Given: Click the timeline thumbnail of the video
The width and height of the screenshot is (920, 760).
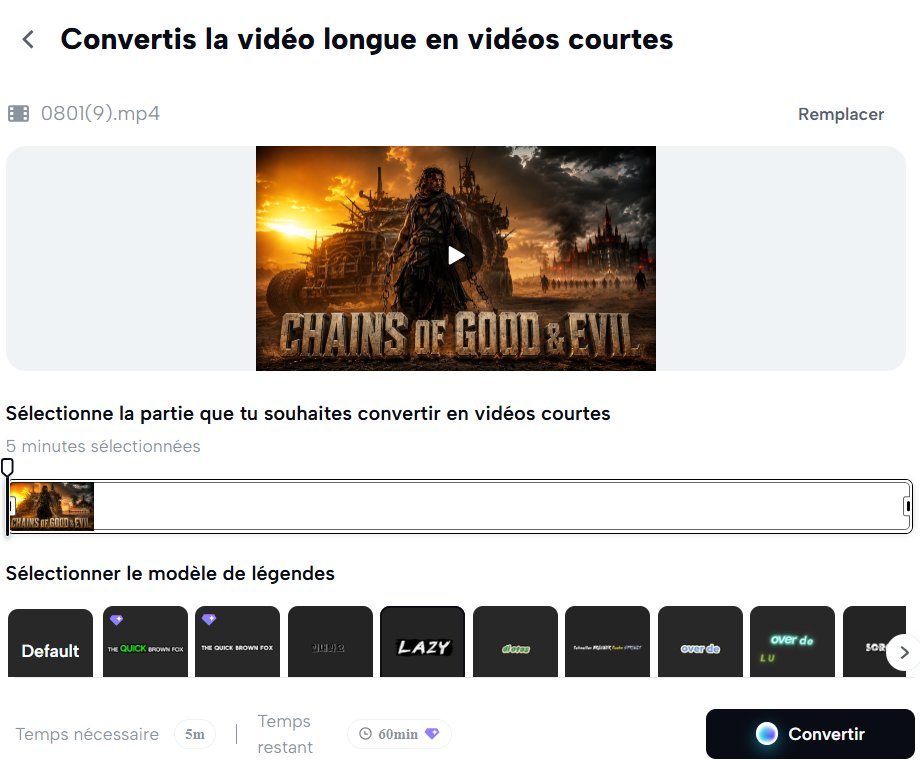Looking at the screenshot, I should tap(52, 506).
